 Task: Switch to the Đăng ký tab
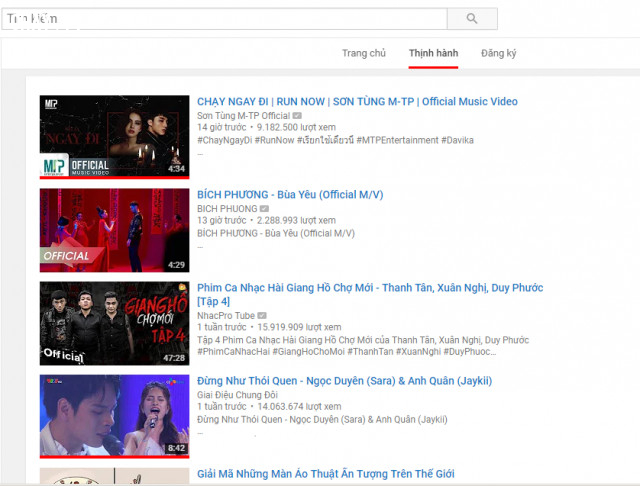click(498, 53)
